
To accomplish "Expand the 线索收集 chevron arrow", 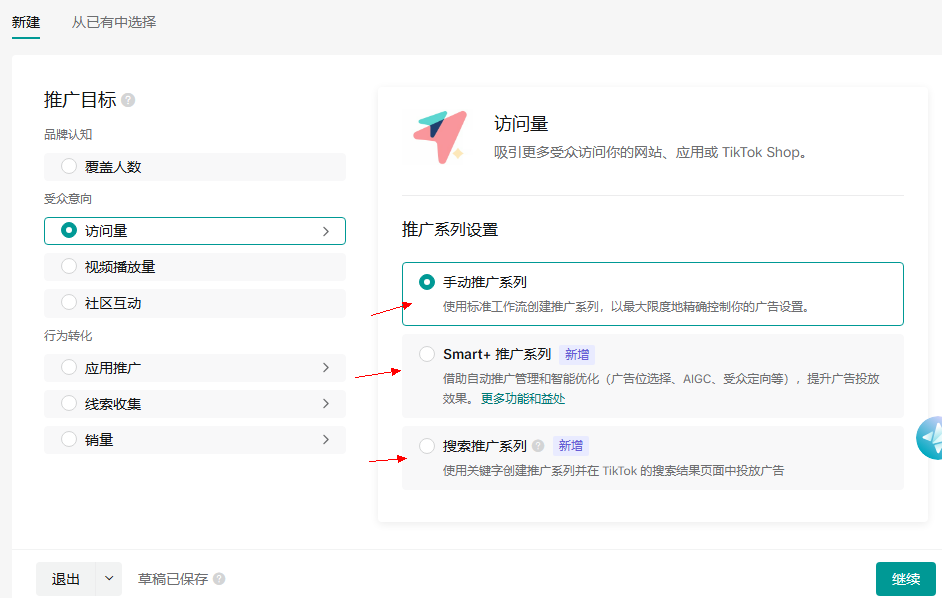I will (x=325, y=404).
